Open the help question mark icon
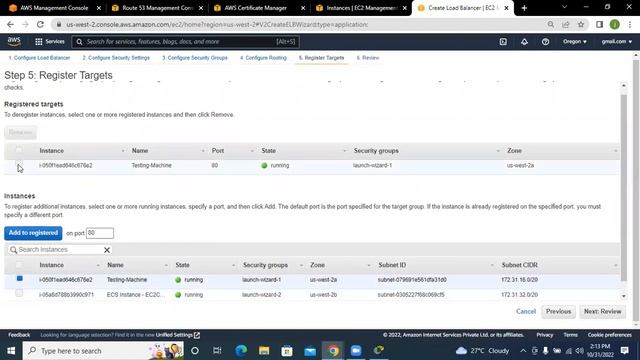Image resolution: width=640 pixels, height=360 pixels. point(545,42)
